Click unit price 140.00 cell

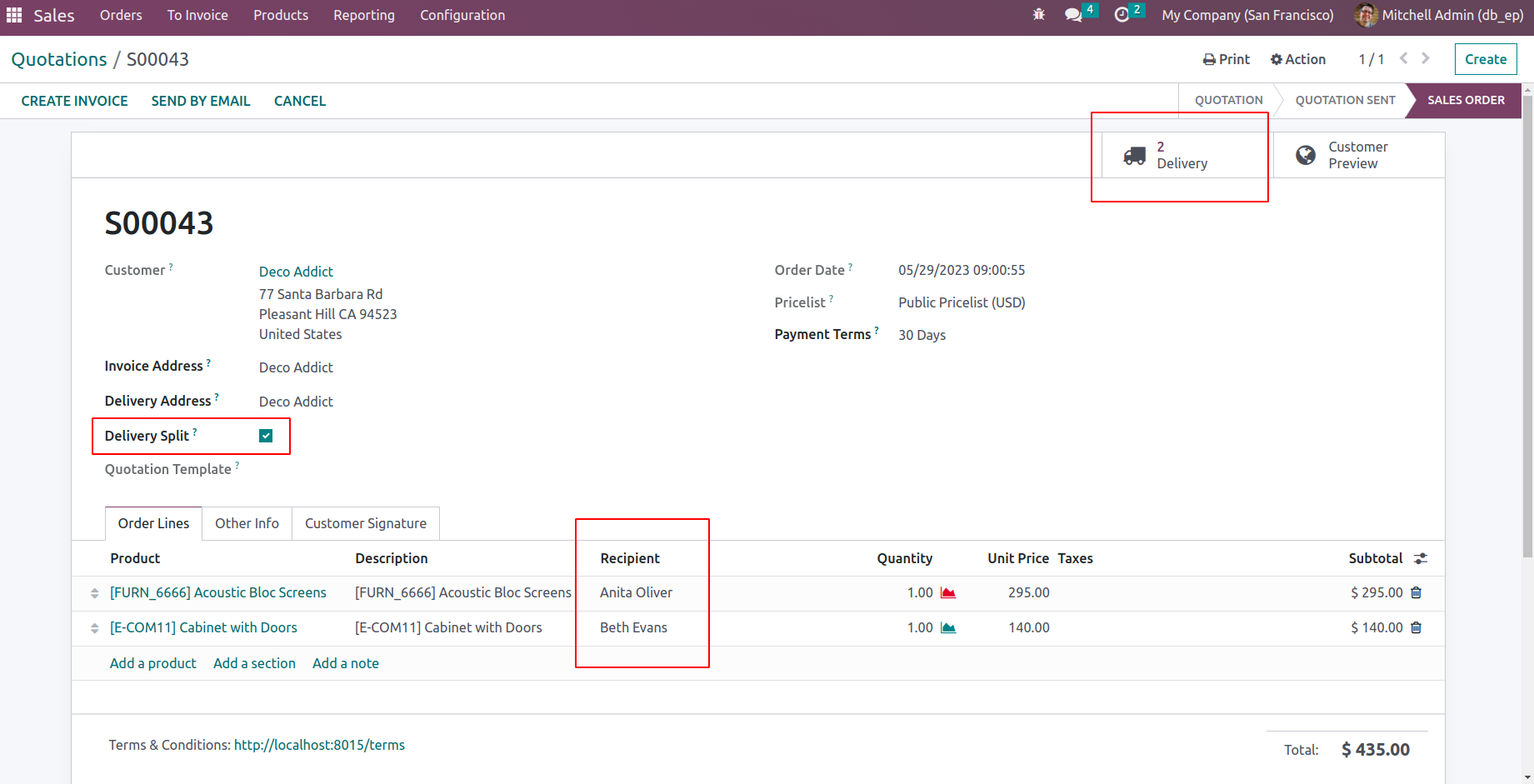(x=1028, y=627)
